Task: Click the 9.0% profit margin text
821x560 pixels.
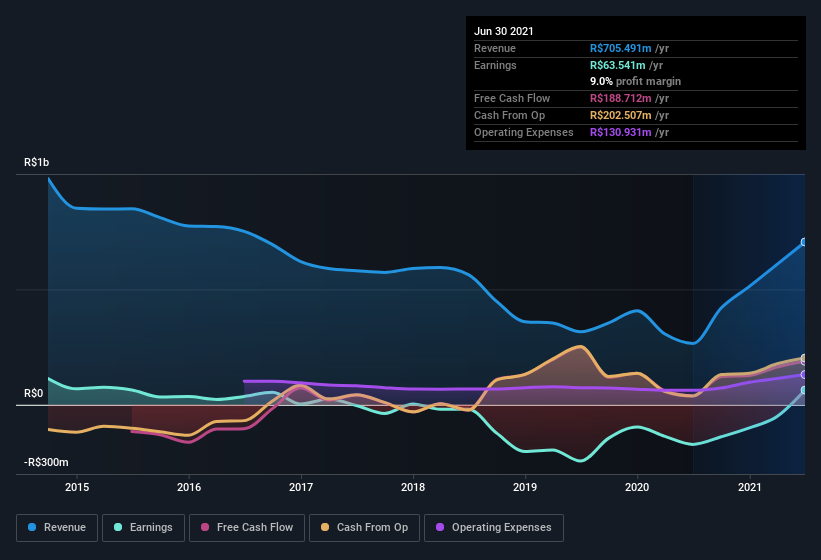Action: pos(636,81)
